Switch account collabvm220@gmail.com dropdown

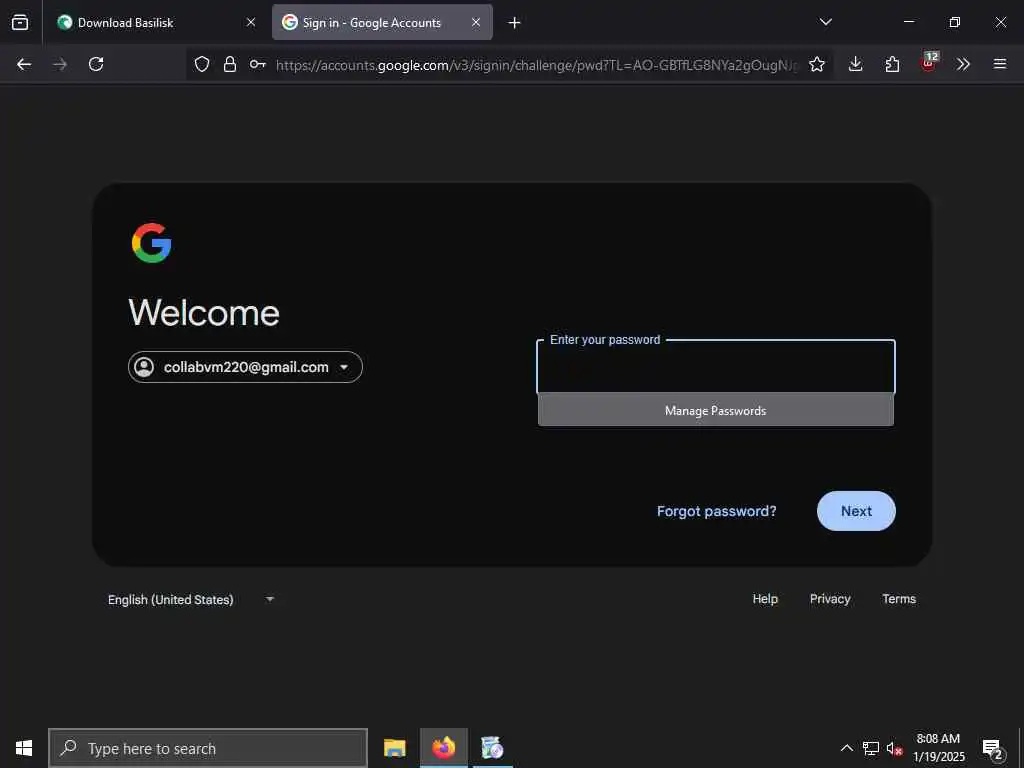pyautogui.click(x=245, y=367)
